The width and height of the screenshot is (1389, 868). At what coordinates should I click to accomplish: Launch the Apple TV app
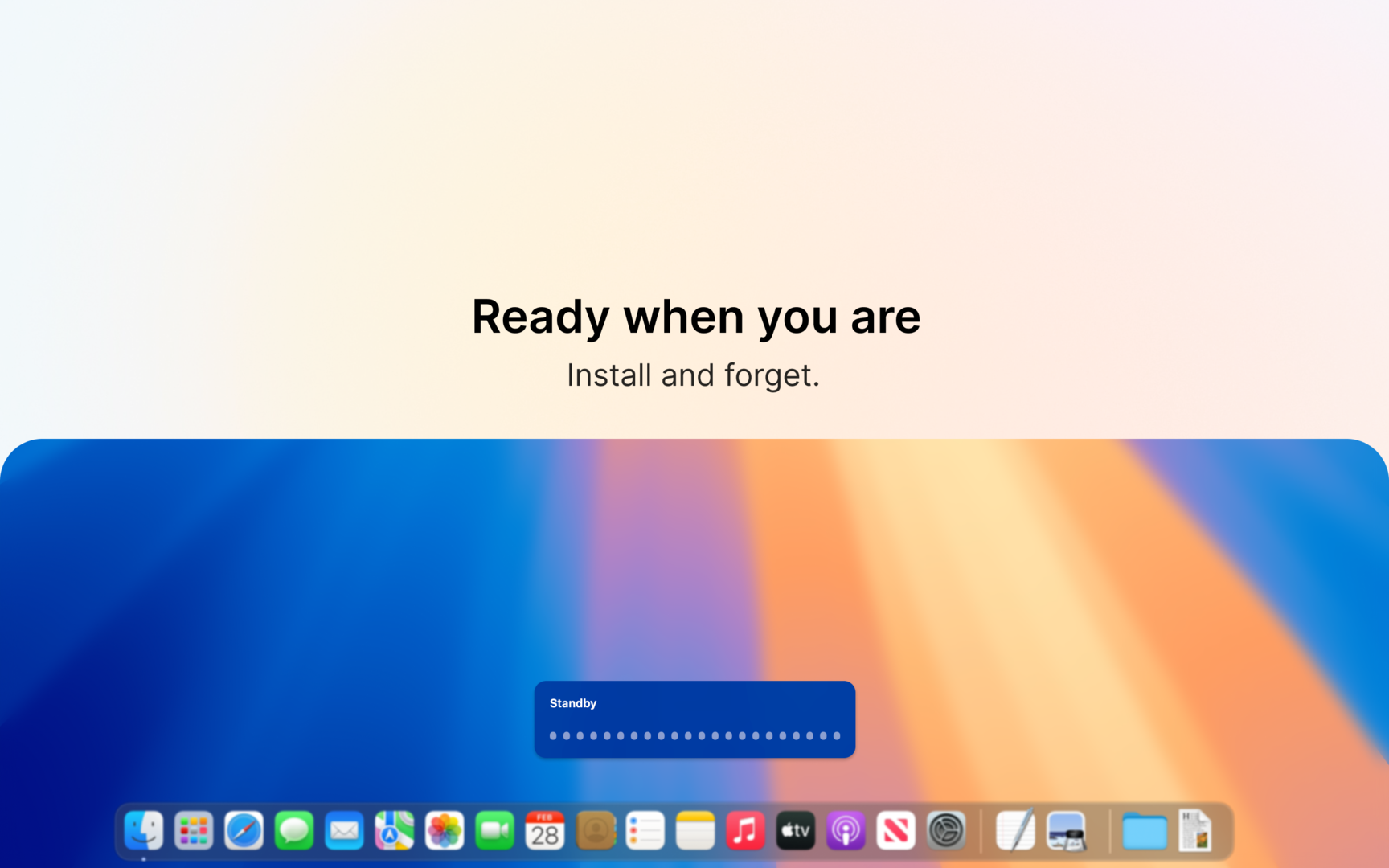click(796, 830)
